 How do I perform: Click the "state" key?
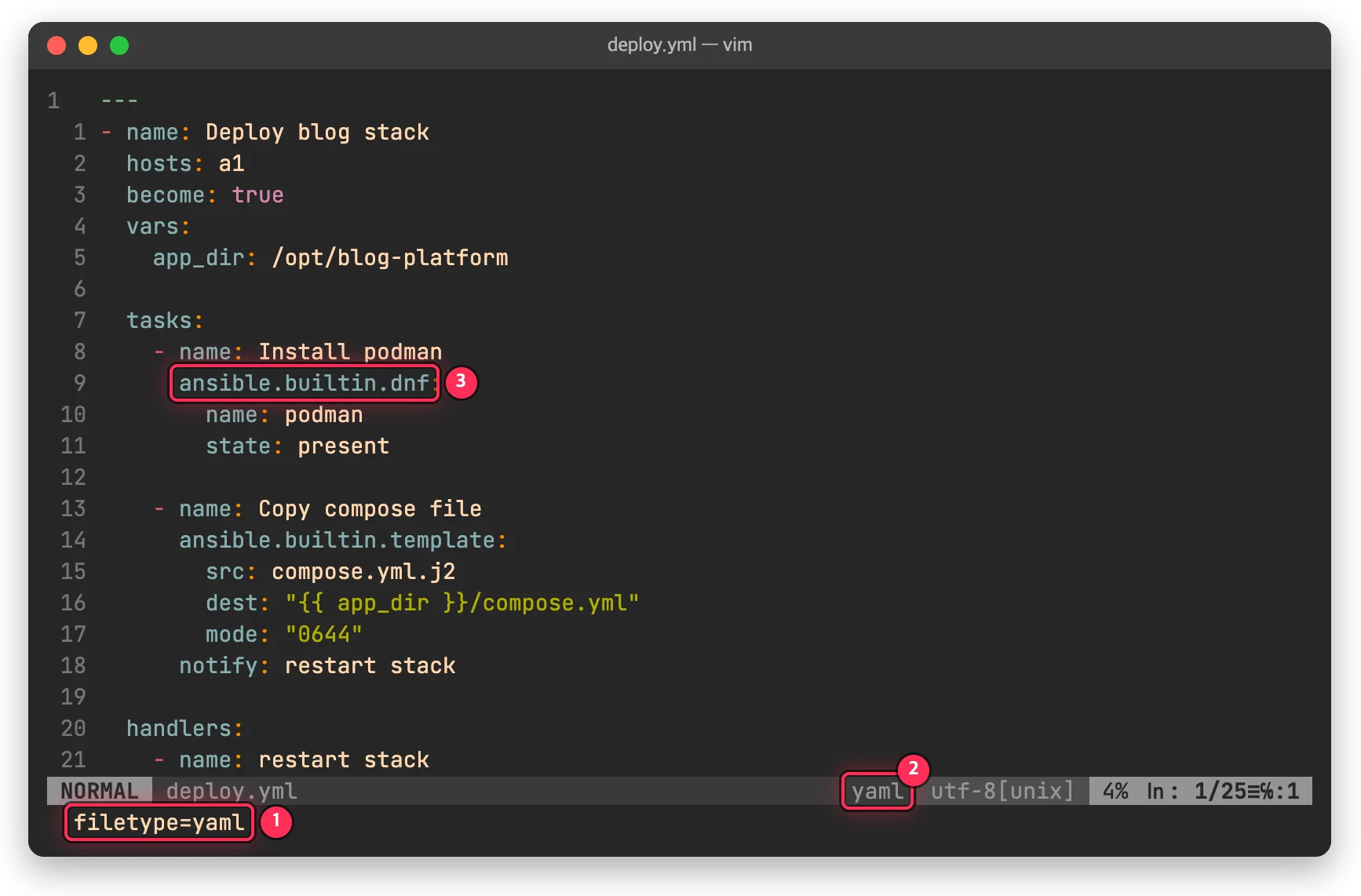(x=238, y=446)
